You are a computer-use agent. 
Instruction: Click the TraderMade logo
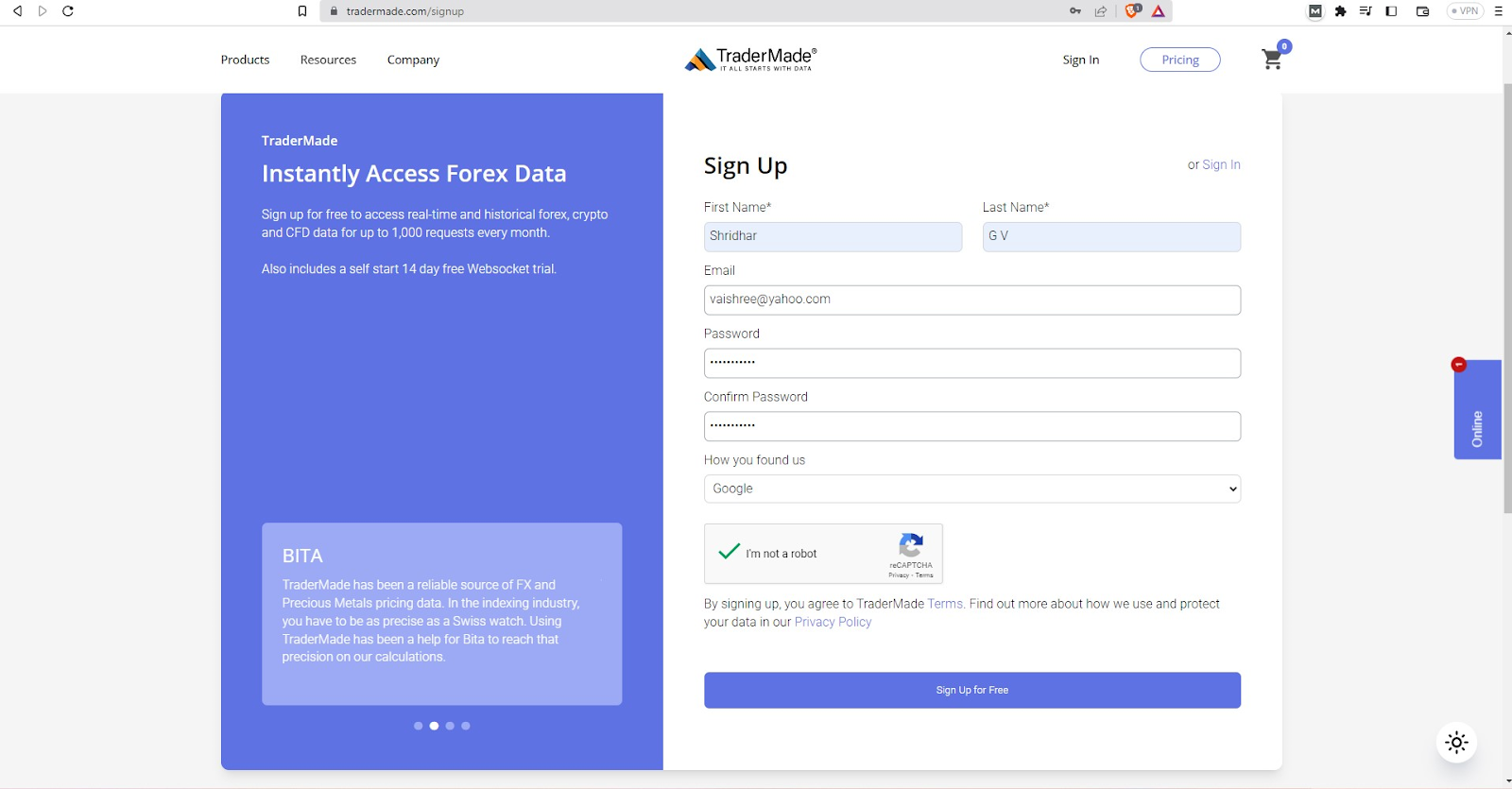pyautogui.click(x=750, y=60)
